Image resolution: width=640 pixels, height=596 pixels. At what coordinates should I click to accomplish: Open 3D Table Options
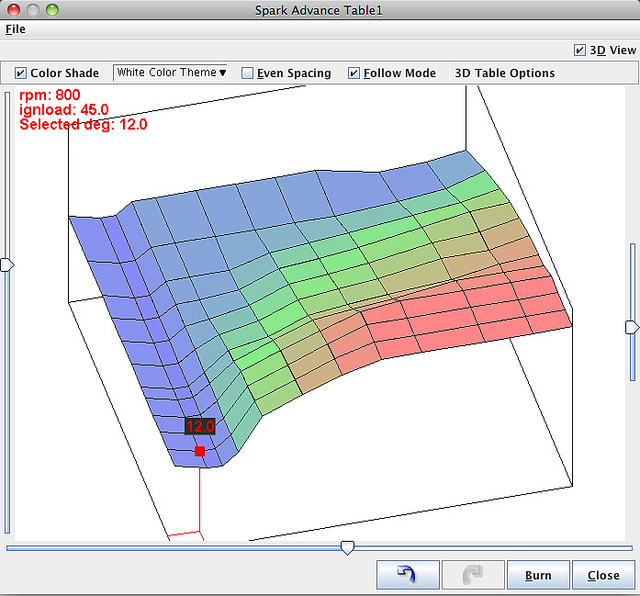[x=504, y=73]
